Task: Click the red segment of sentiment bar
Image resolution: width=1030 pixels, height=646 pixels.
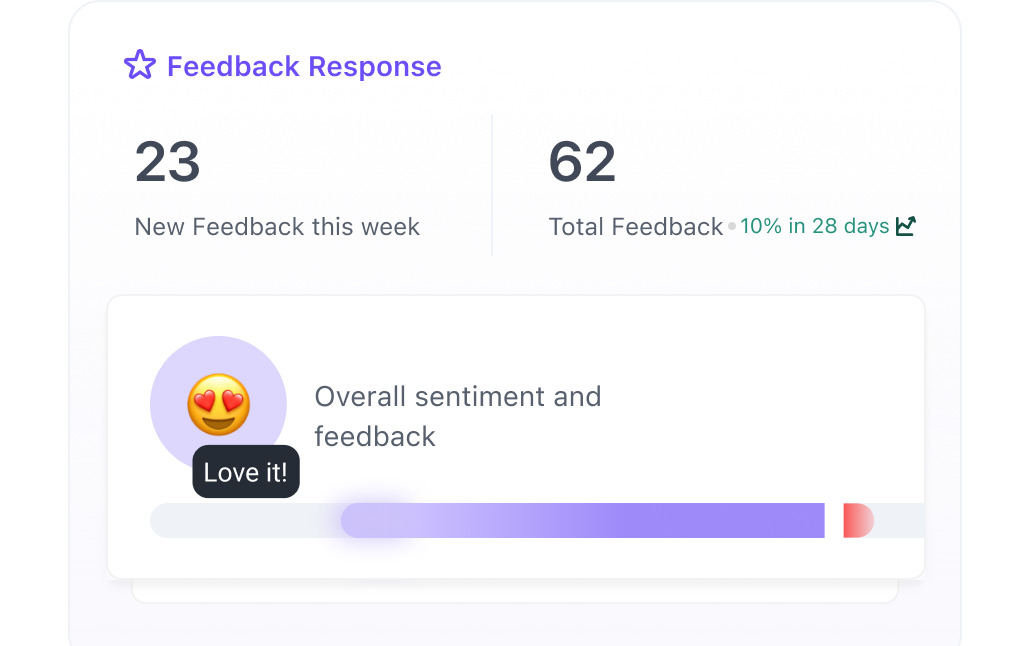Action: coord(857,520)
